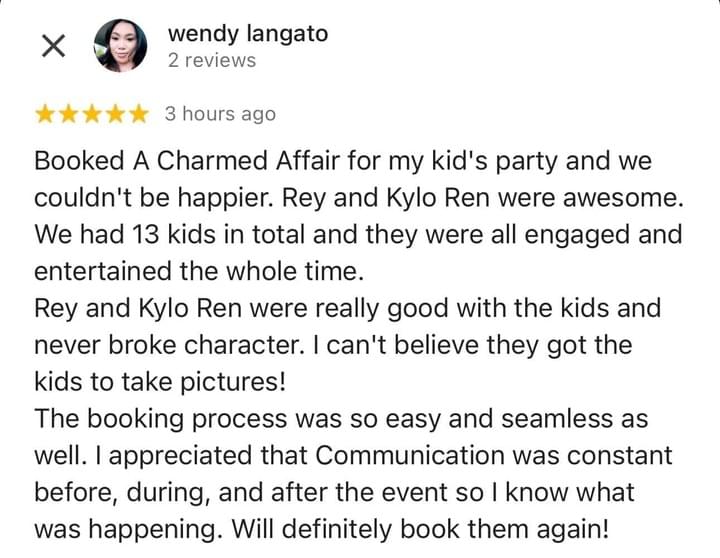Open wendy langato's profile picture
The image size is (720, 558).
click(121, 46)
